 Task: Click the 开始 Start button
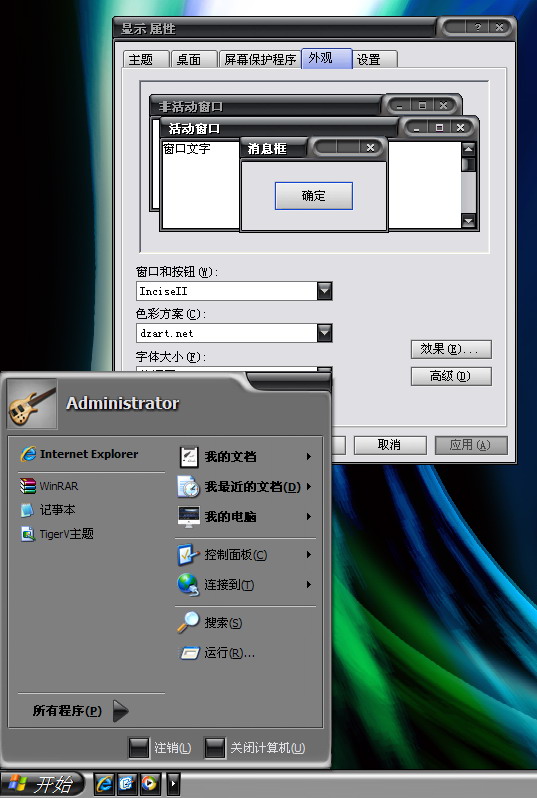[42, 784]
